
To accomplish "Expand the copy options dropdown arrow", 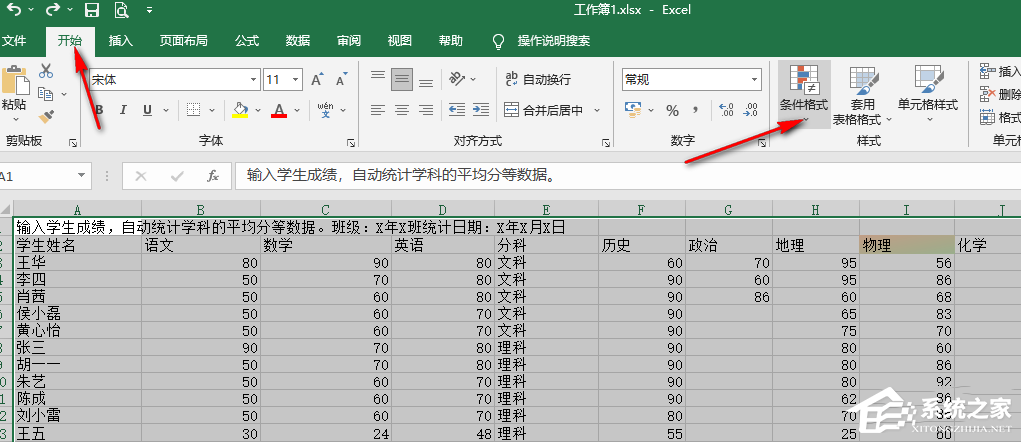I will coord(64,94).
